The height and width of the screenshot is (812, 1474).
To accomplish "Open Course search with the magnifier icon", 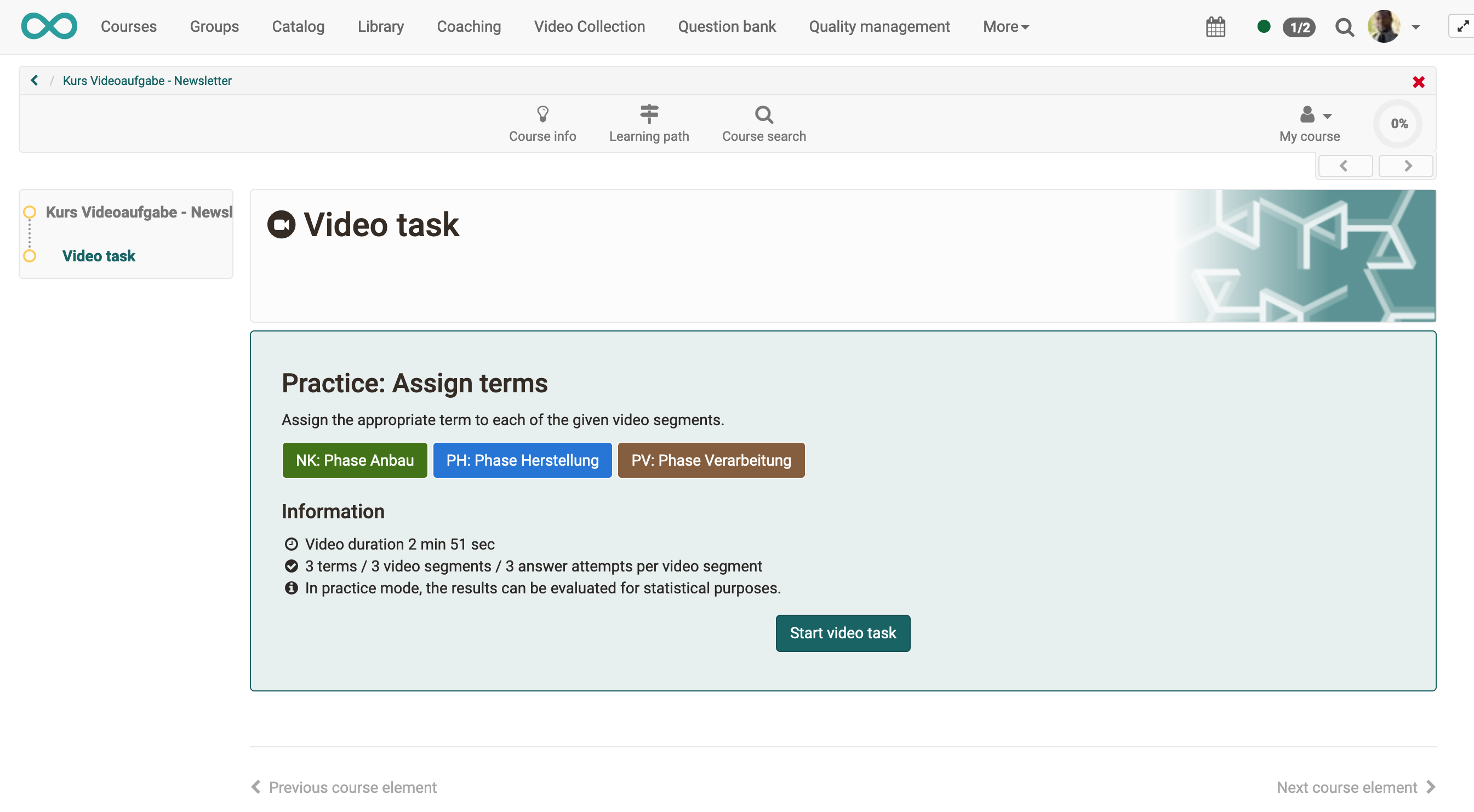I will [x=764, y=123].
